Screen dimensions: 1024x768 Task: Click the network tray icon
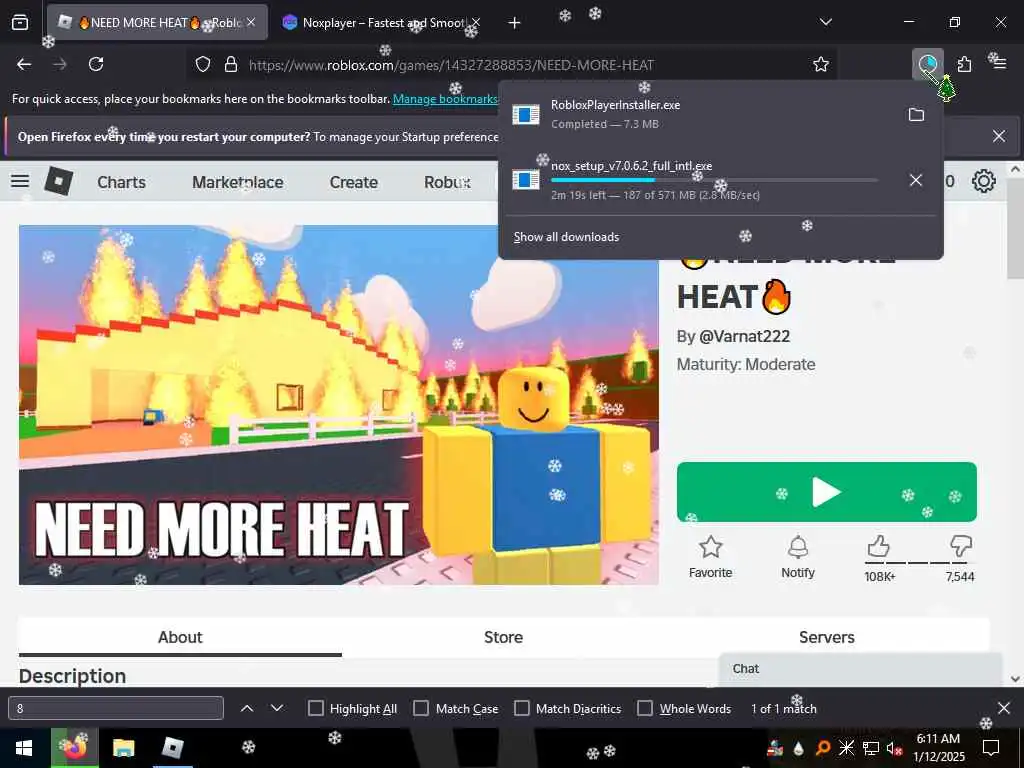point(871,748)
